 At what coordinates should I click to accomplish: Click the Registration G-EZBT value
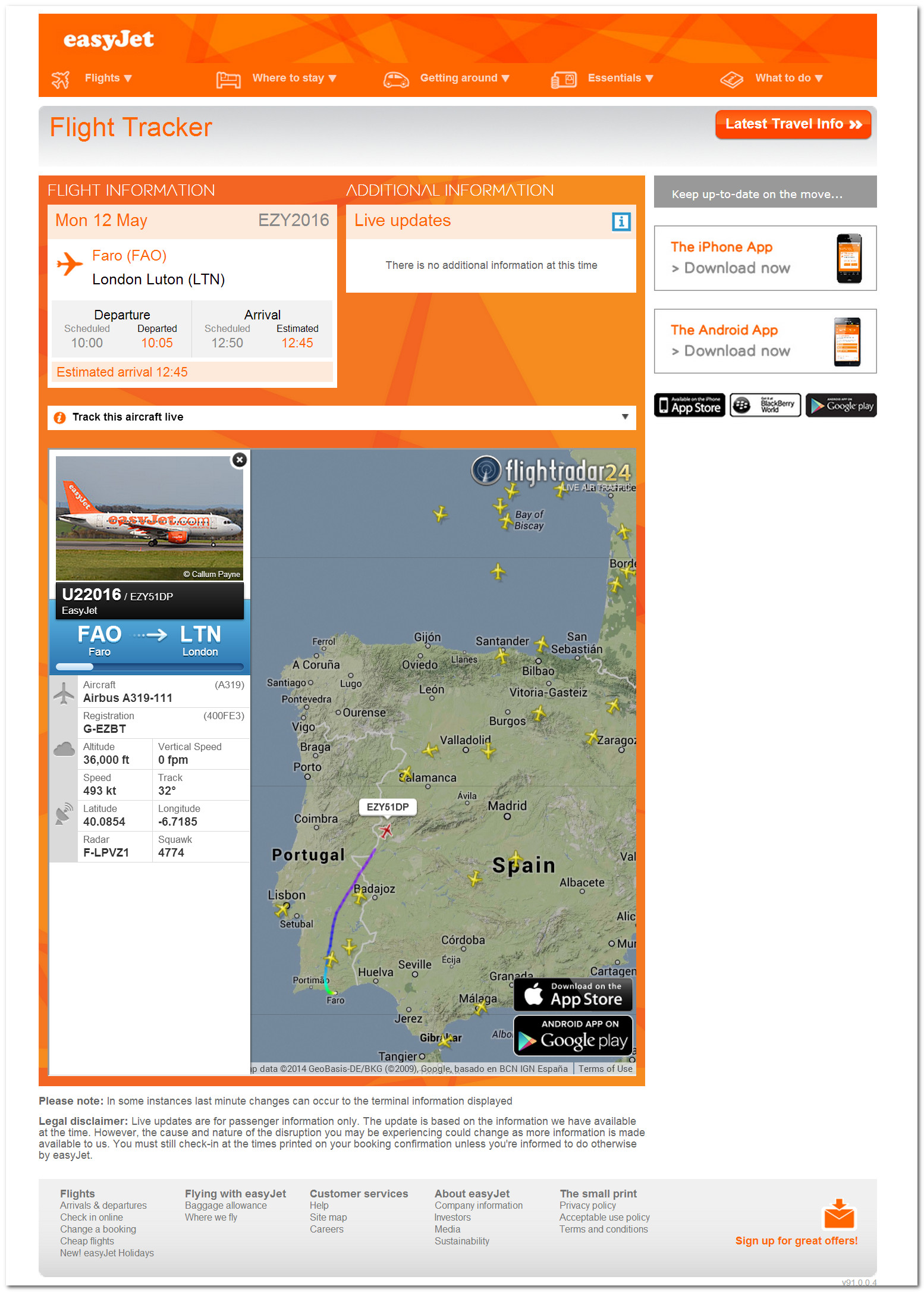[105, 729]
